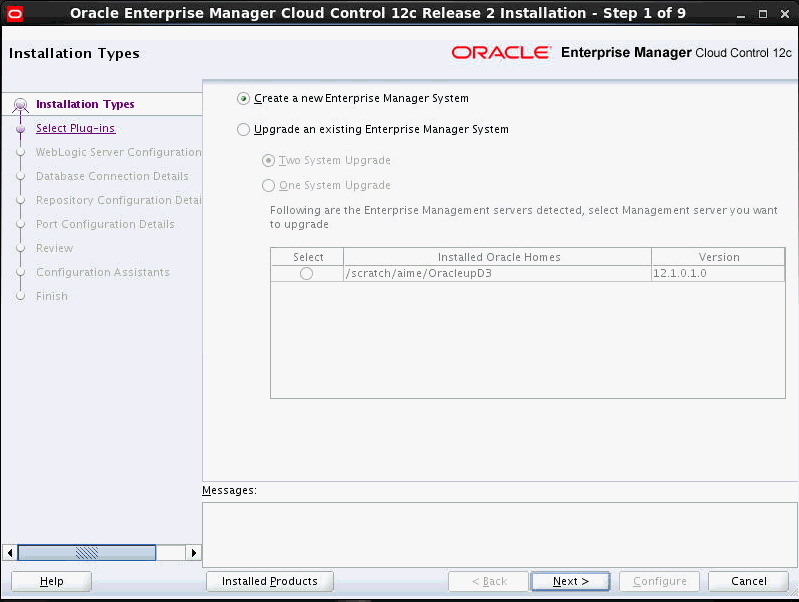Click WebLogic Server Configuration step
The image size is (799, 602).
click(x=118, y=152)
